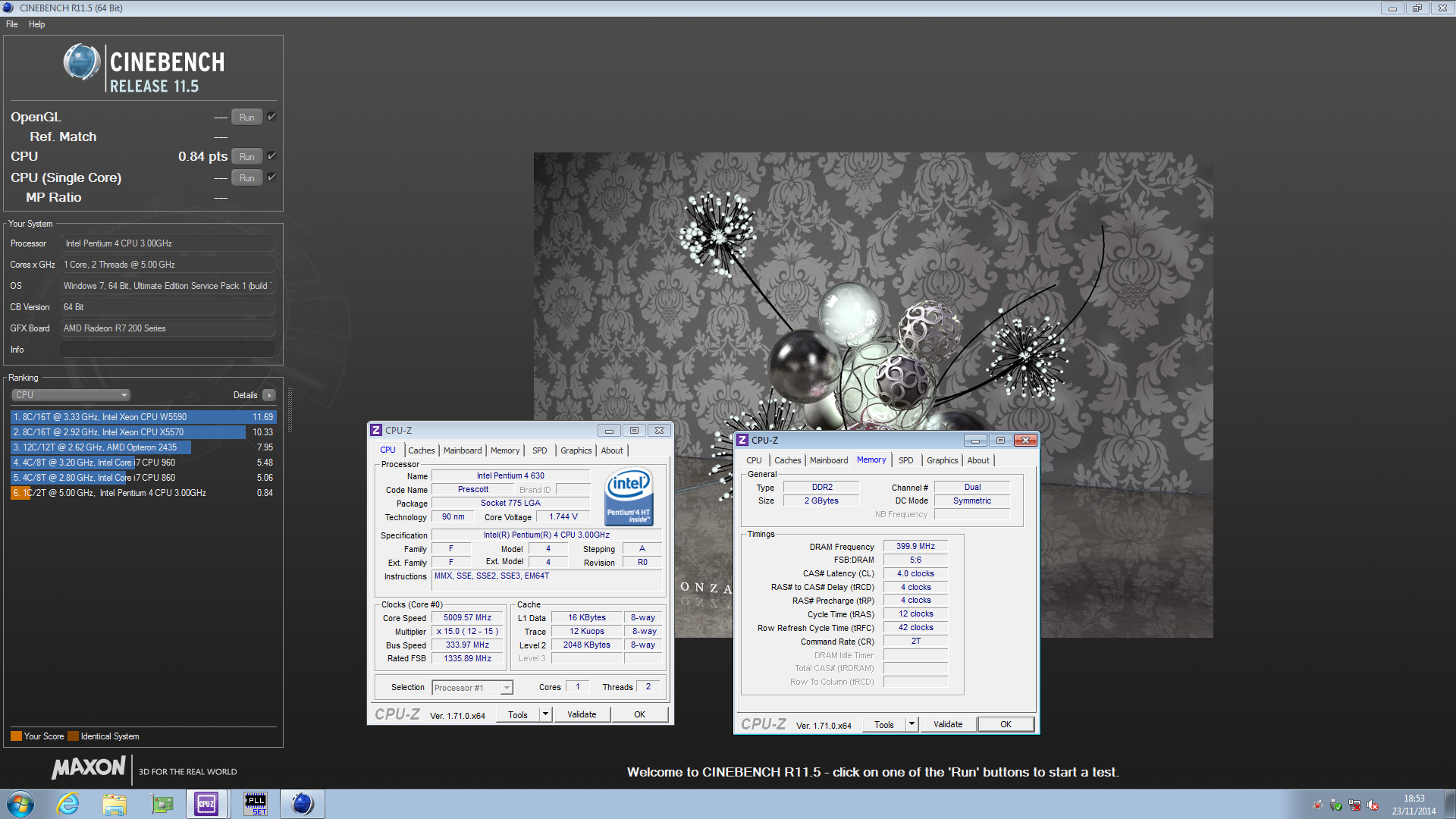This screenshot has height=819, width=1456.
Task: Open Mainboard tab in right CPU-Z window
Action: click(x=829, y=460)
